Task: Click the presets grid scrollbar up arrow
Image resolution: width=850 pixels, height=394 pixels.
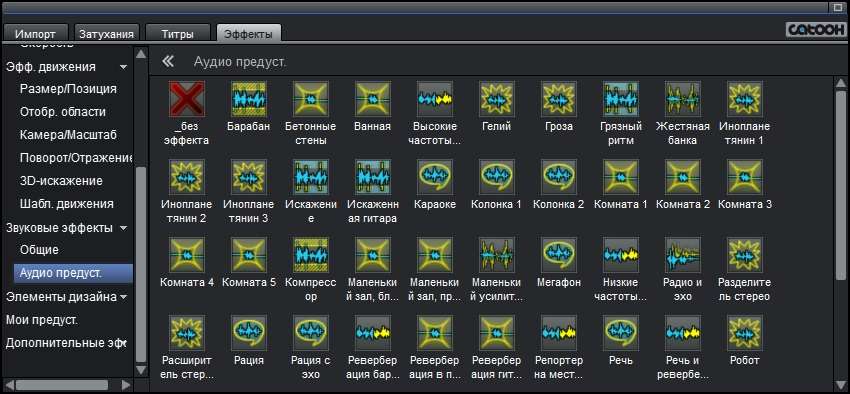Action: [x=841, y=83]
